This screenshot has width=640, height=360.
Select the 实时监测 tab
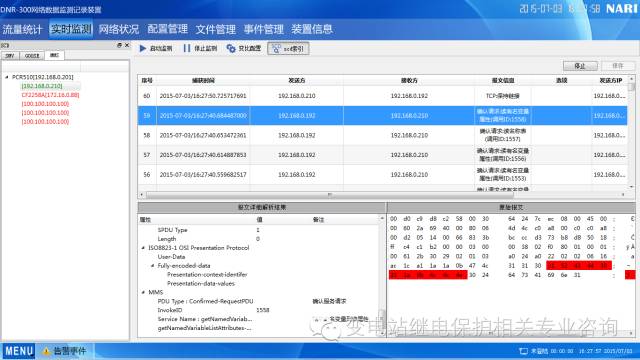click(x=71, y=29)
